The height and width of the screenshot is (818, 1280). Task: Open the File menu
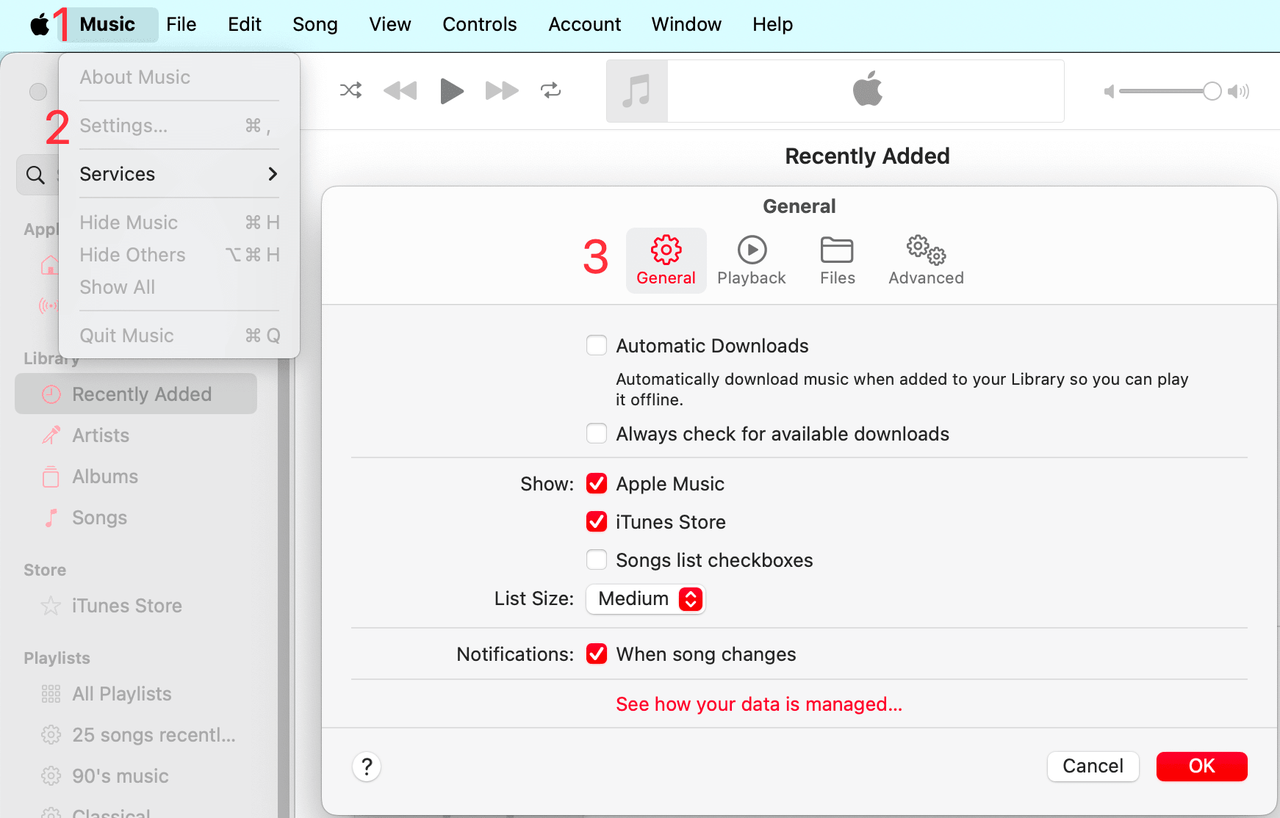tap(181, 24)
